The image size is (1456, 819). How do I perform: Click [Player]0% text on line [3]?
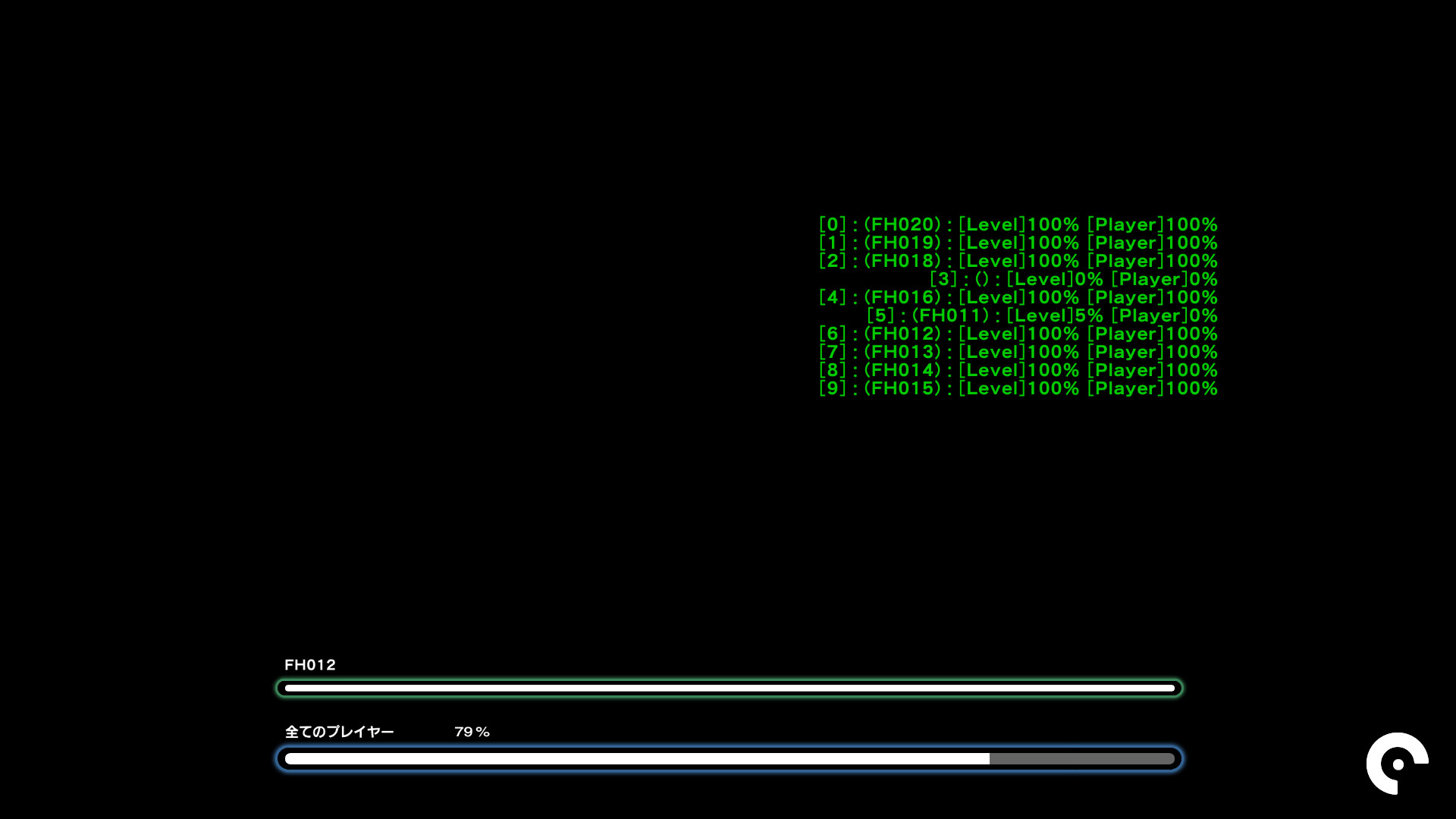[1164, 279]
